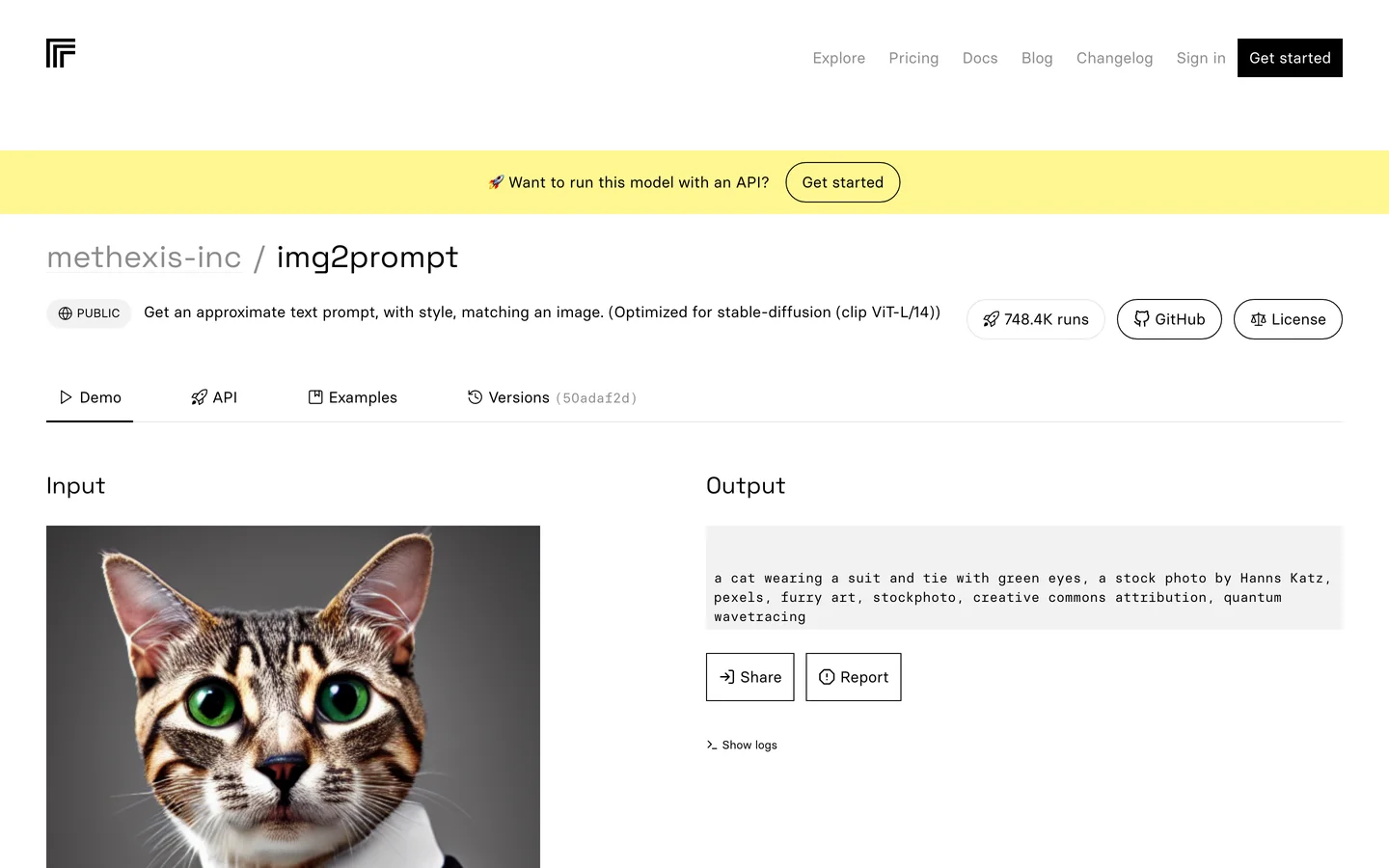
Task: Open the GitHub repository button
Action: (1169, 319)
